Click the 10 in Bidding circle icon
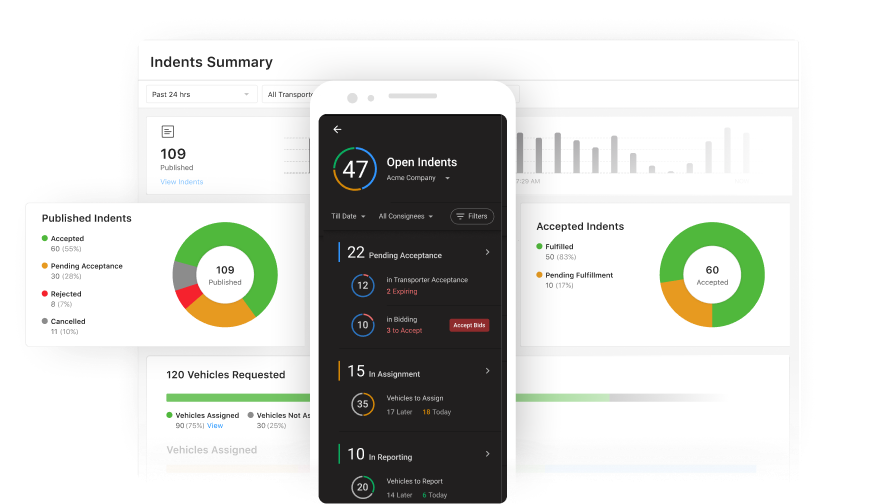 pos(362,325)
